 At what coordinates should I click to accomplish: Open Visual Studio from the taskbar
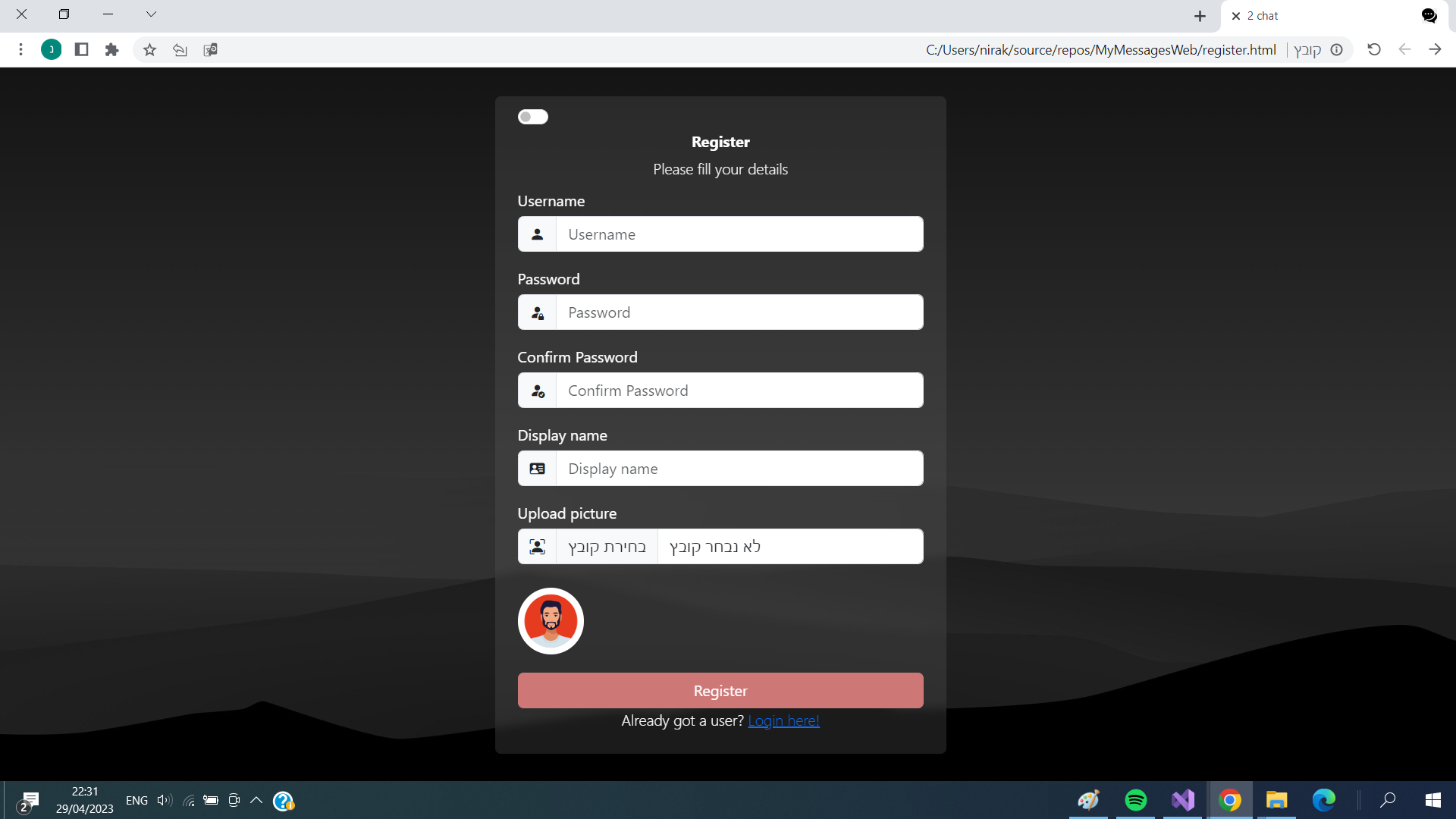point(1182,800)
